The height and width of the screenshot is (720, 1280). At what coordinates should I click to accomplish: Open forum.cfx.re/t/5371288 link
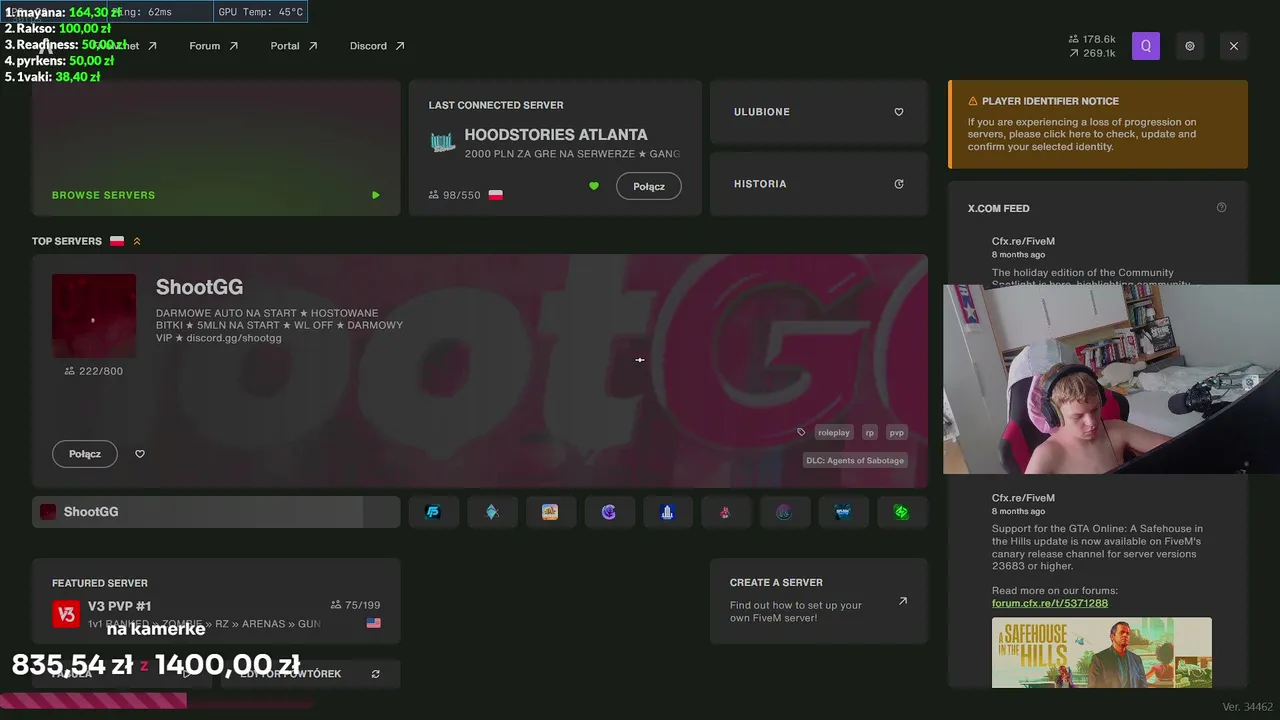point(1050,603)
